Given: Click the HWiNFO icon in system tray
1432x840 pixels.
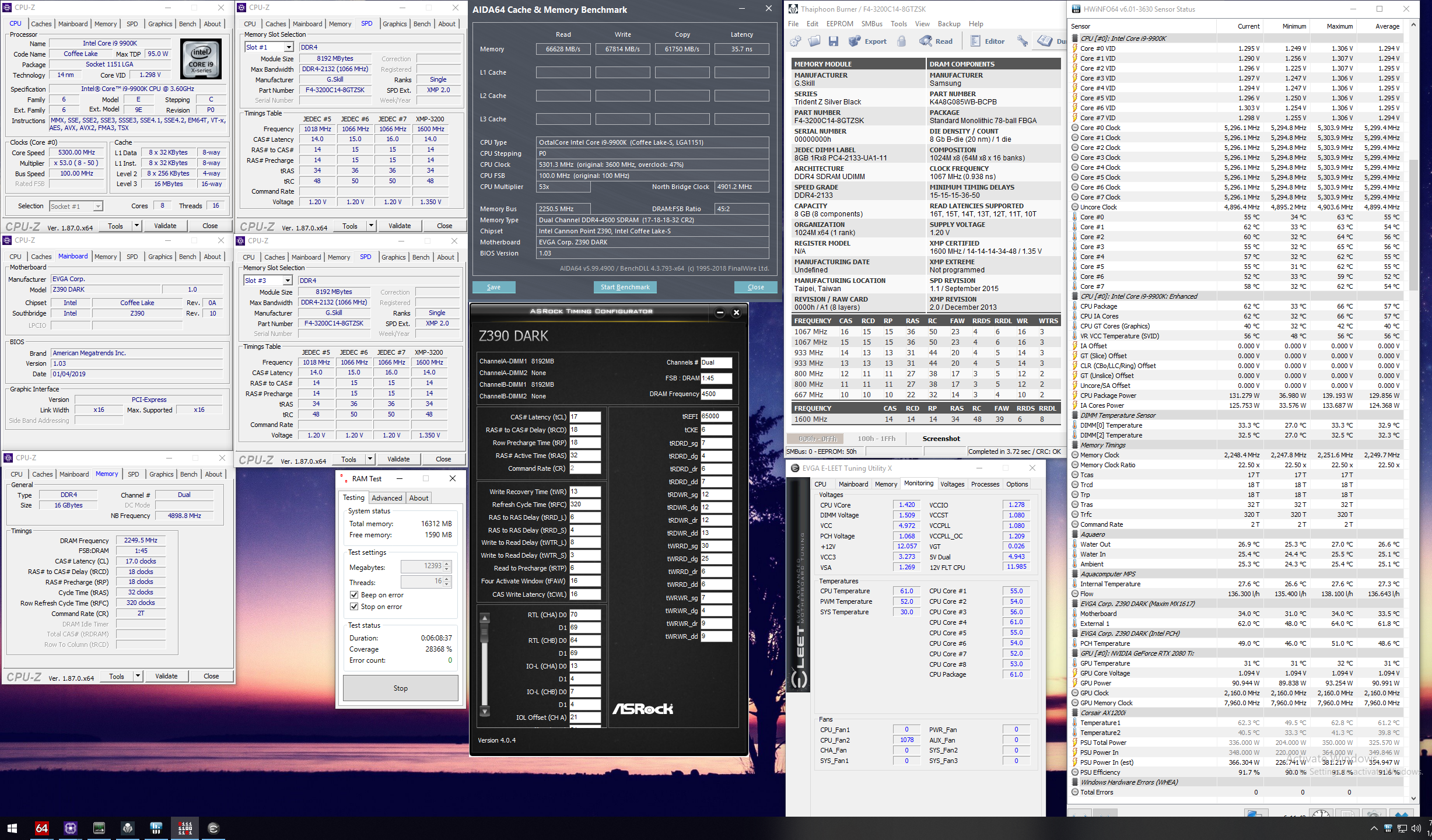Looking at the screenshot, I should coord(1388,828).
